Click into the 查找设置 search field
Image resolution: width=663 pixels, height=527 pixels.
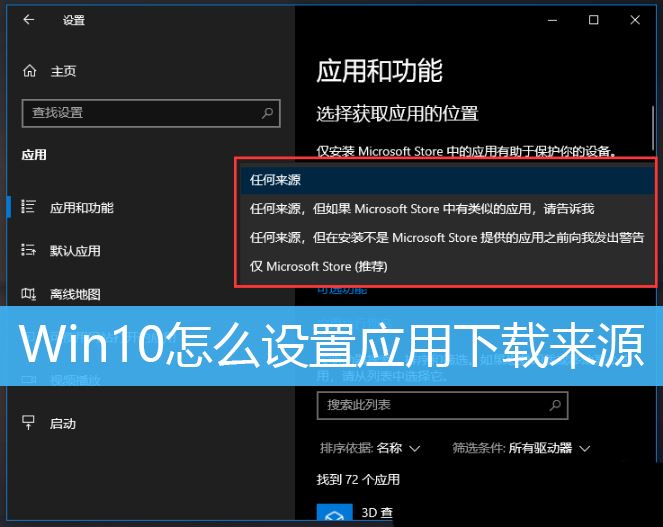click(140, 113)
